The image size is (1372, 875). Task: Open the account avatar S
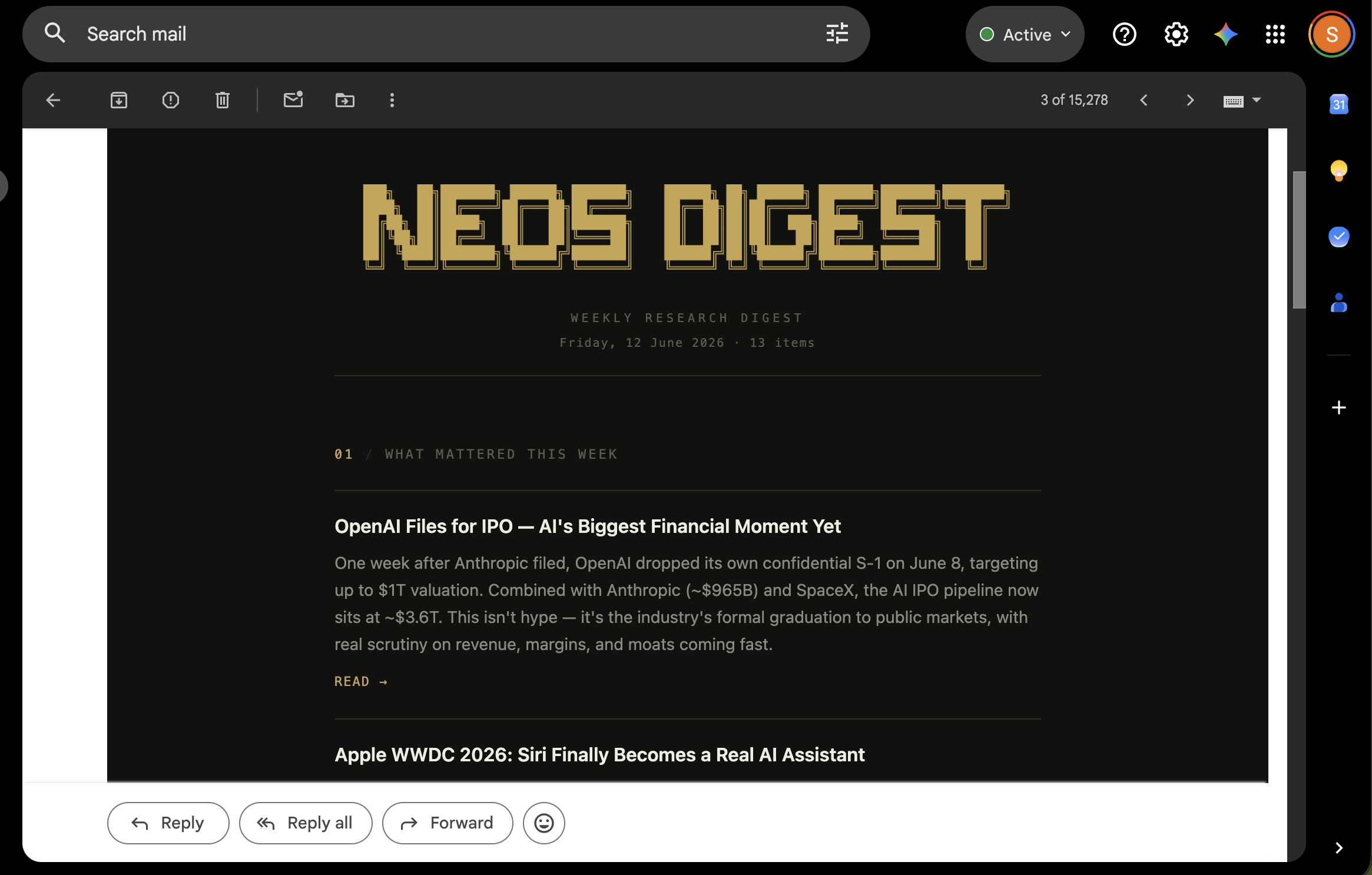tap(1331, 34)
